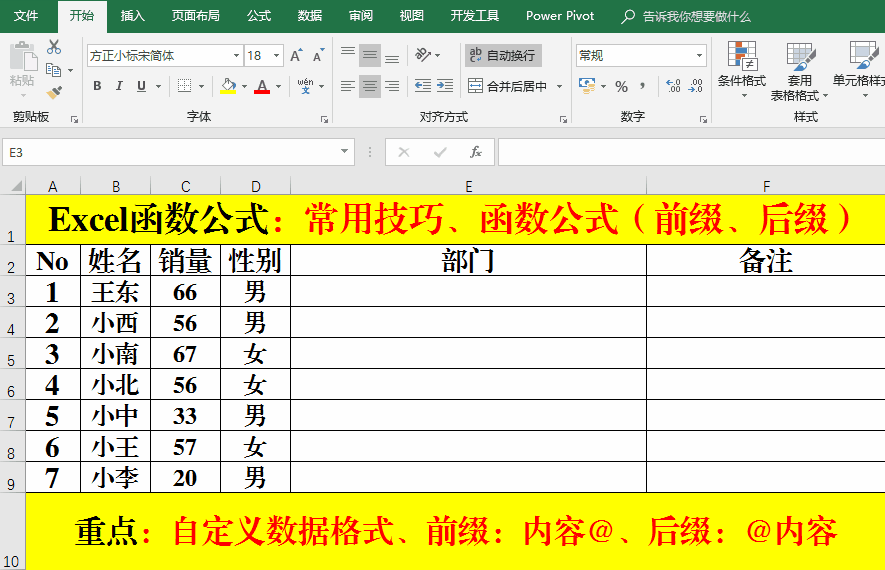This screenshot has width=885, height=570.
Task: Select the Format Painter brush icon
Action: click(54, 92)
